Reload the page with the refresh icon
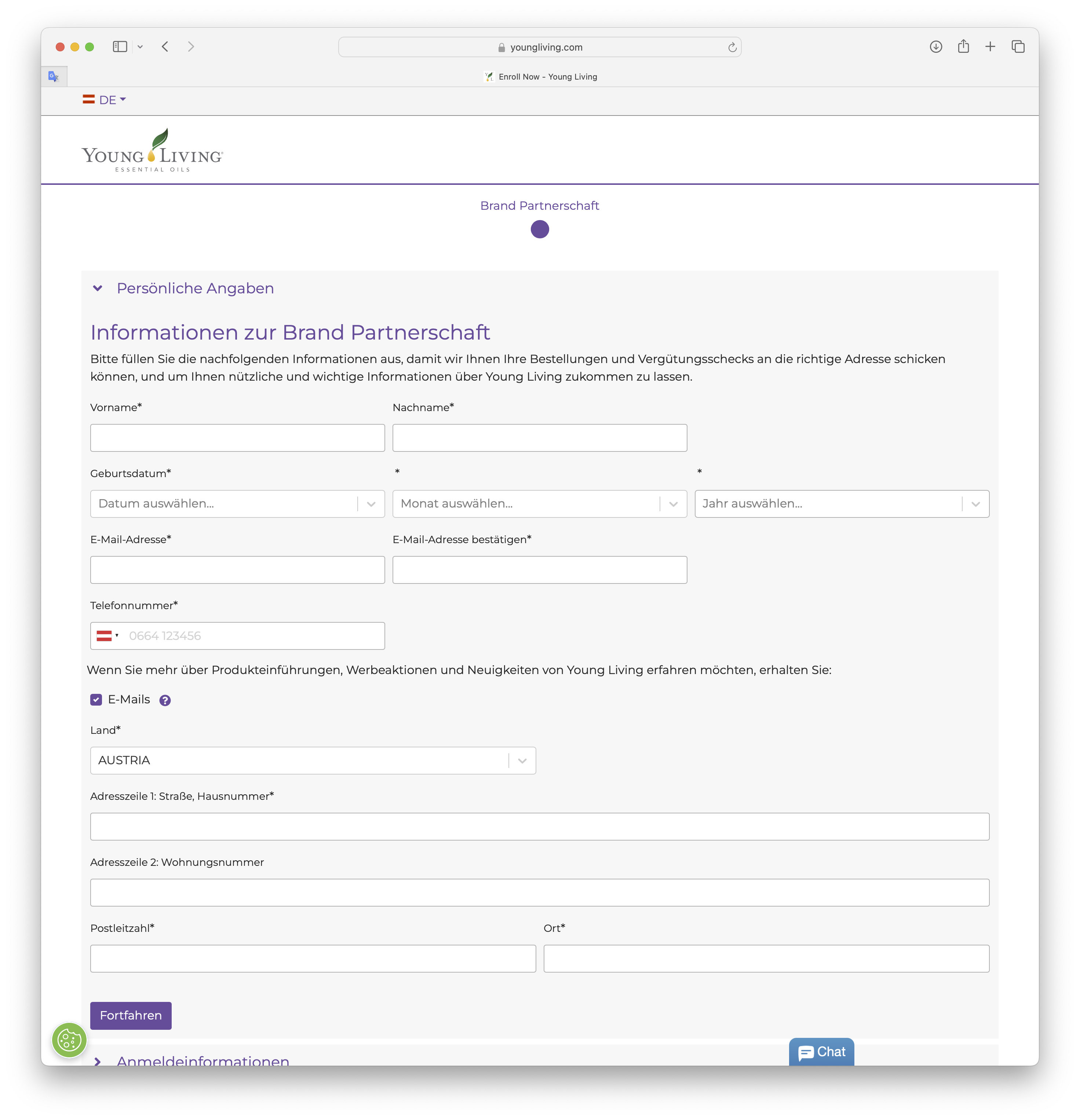The image size is (1080, 1120). [732, 47]
